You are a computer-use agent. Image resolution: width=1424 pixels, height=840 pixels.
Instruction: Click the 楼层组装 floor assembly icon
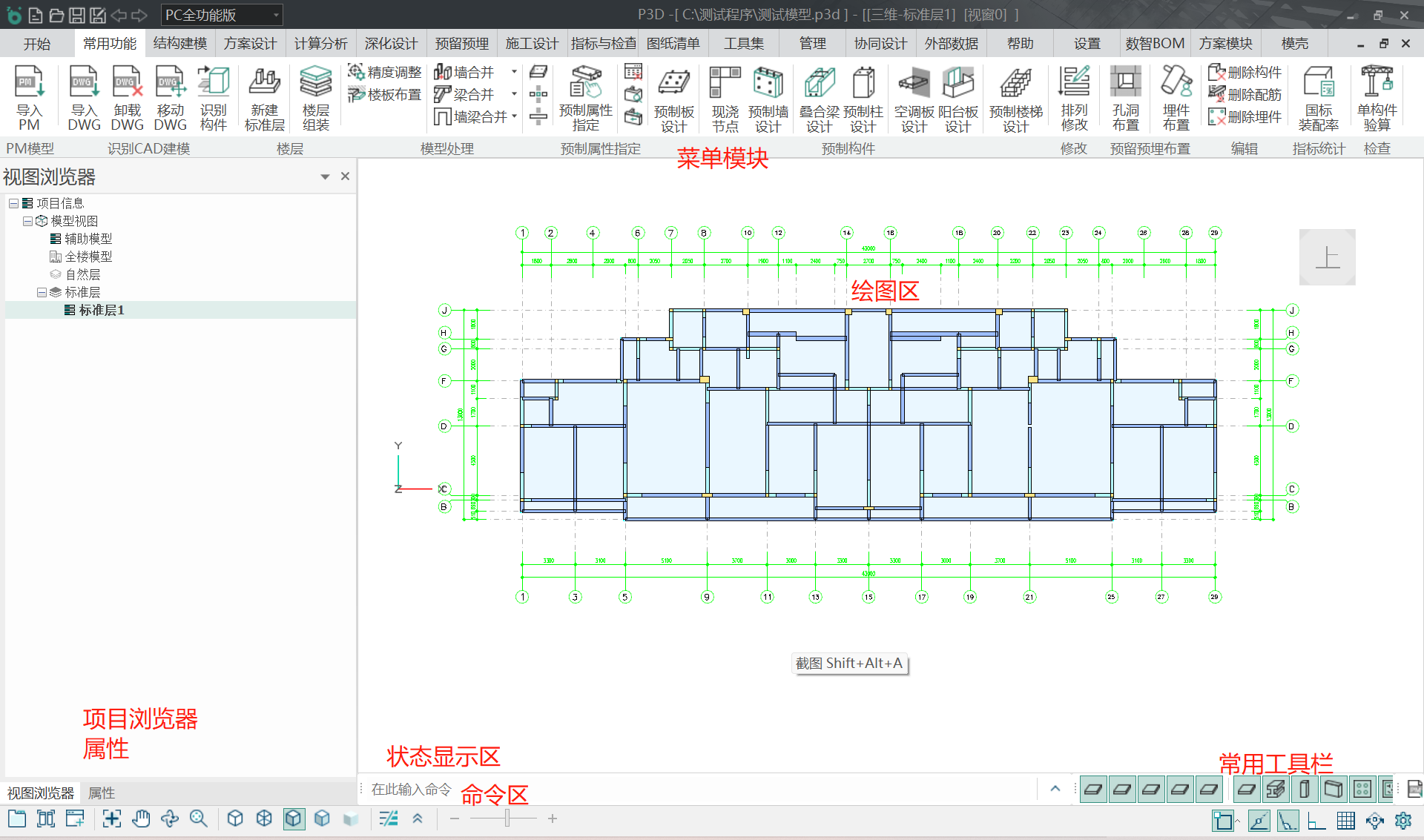coord(315,97)
